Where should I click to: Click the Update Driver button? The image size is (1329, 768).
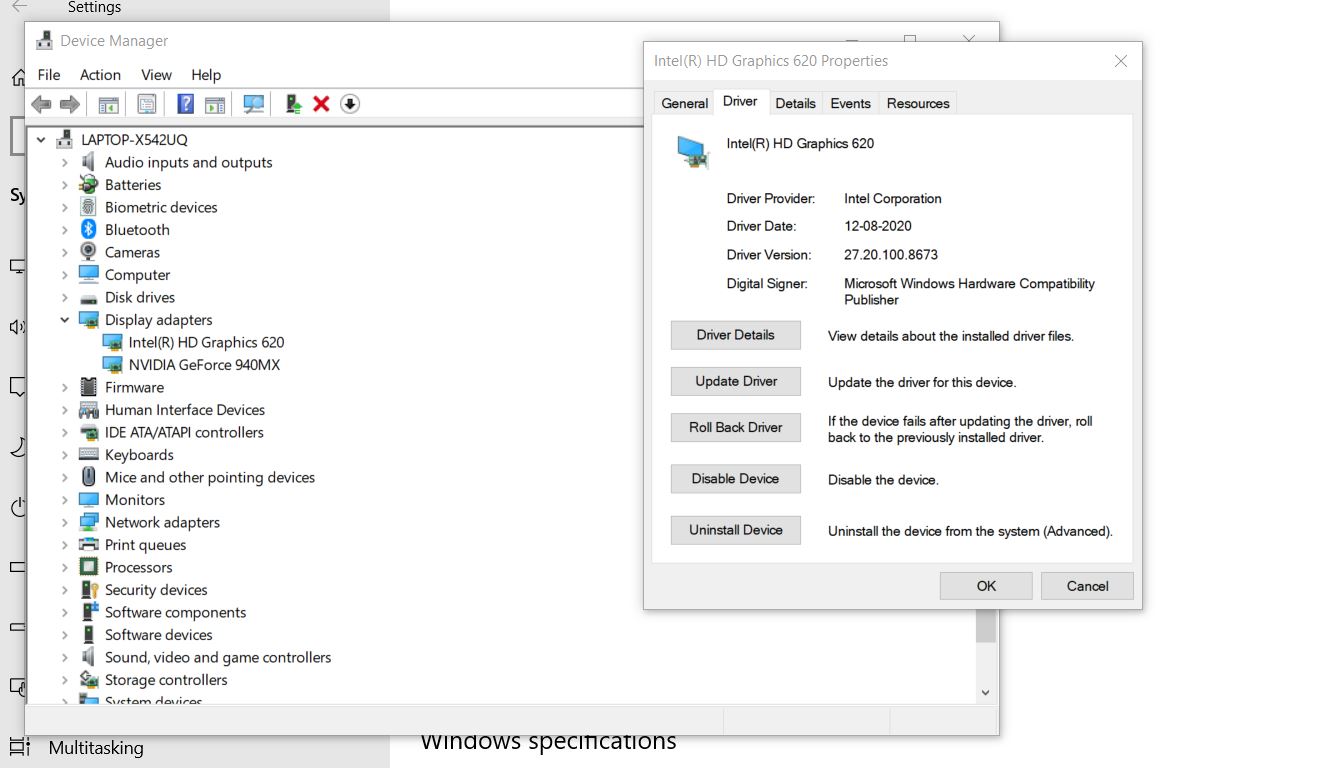pyautogui.click(x=736, y=381)
